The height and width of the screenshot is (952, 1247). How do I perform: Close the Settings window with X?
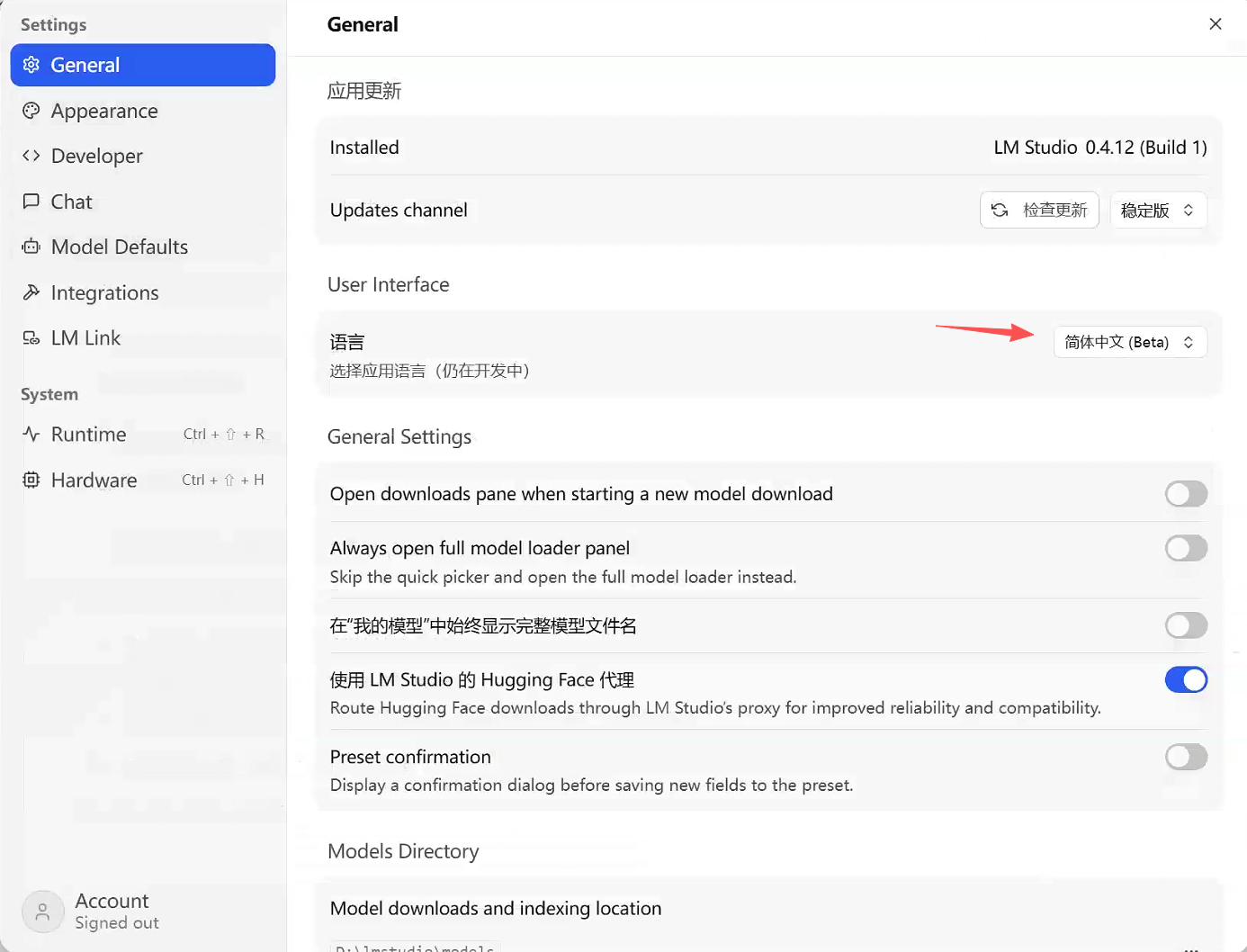[x=1216, y=24]
